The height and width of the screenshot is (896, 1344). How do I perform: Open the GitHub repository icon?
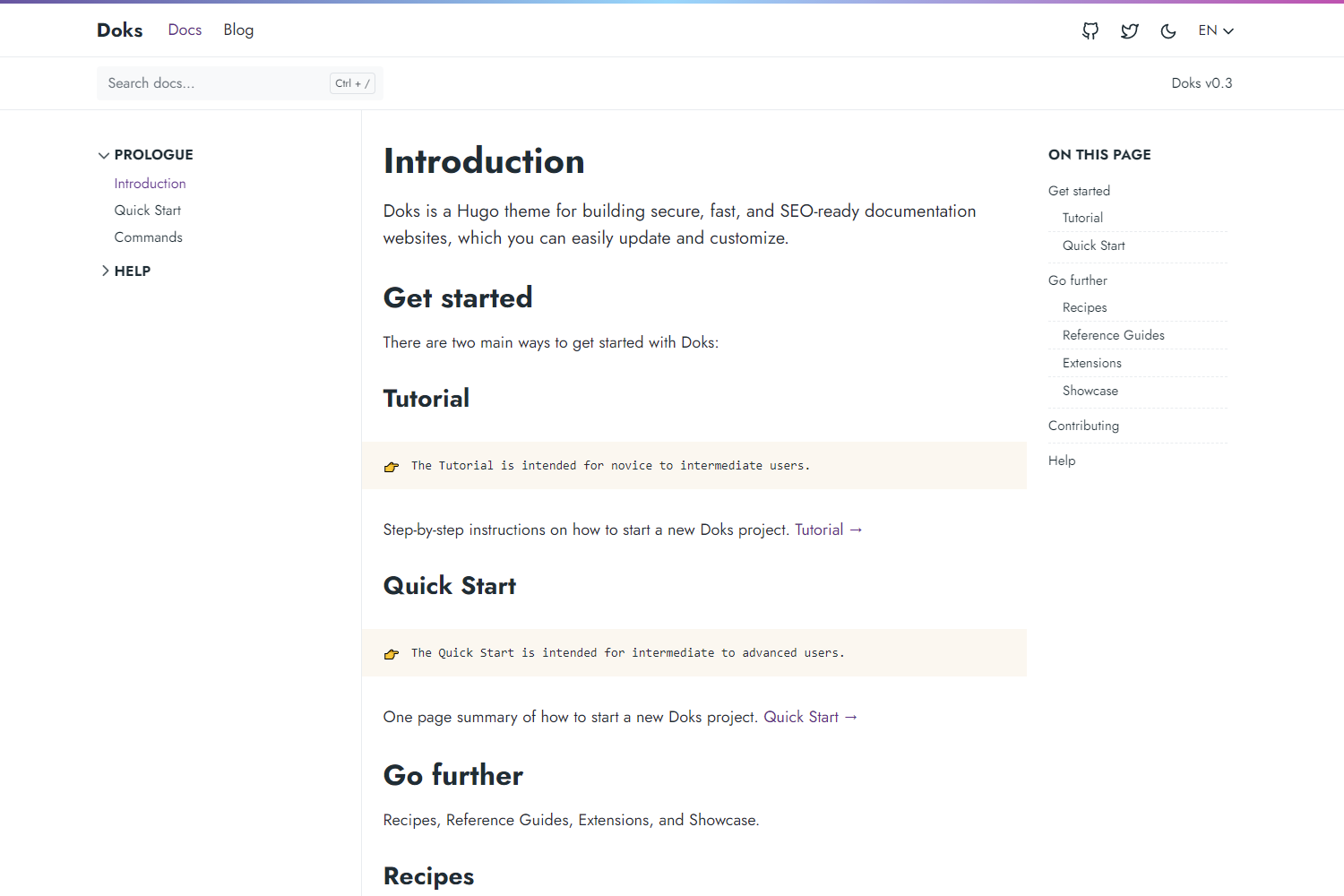click(x=1090, y=31)
